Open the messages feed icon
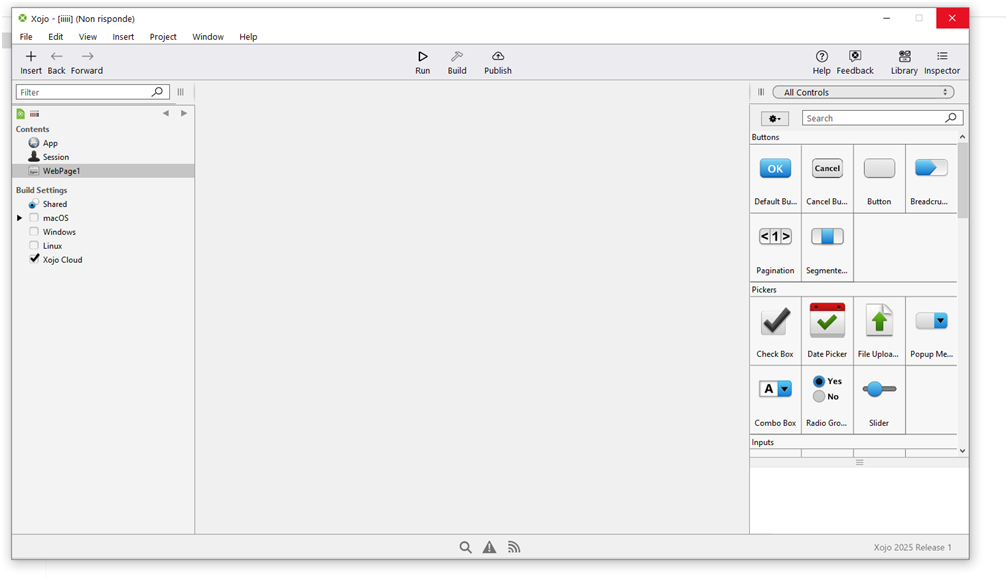This screenshot has width=1008, height=581. (514, 547)
